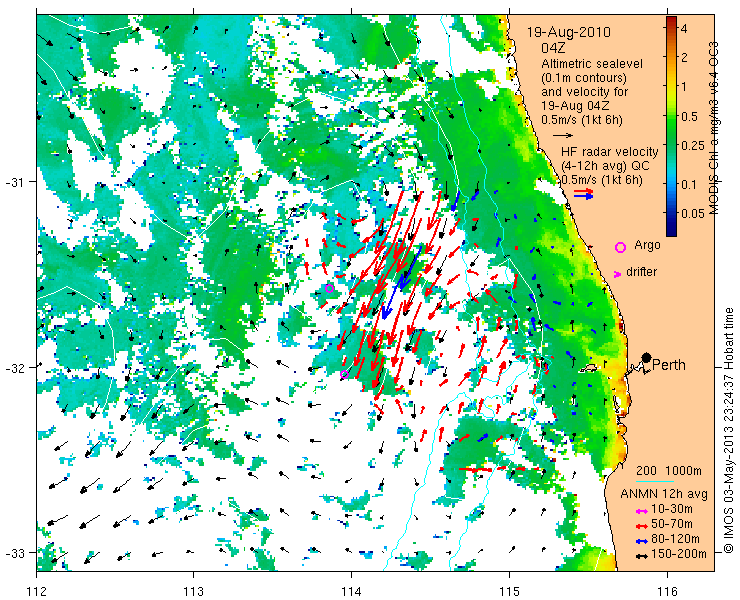Click the black arrow icon beside 150-200m
This screenshot has height=600, width=740.
pos(640,556)
